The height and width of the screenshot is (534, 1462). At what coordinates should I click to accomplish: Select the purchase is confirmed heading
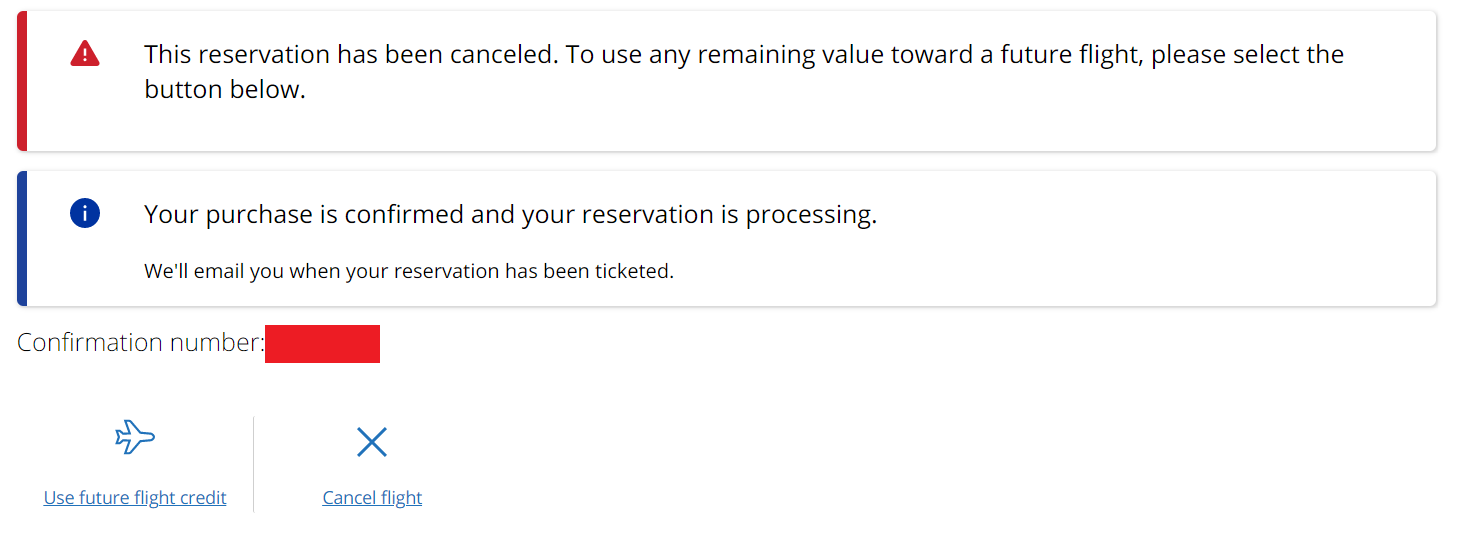[510, 214]
